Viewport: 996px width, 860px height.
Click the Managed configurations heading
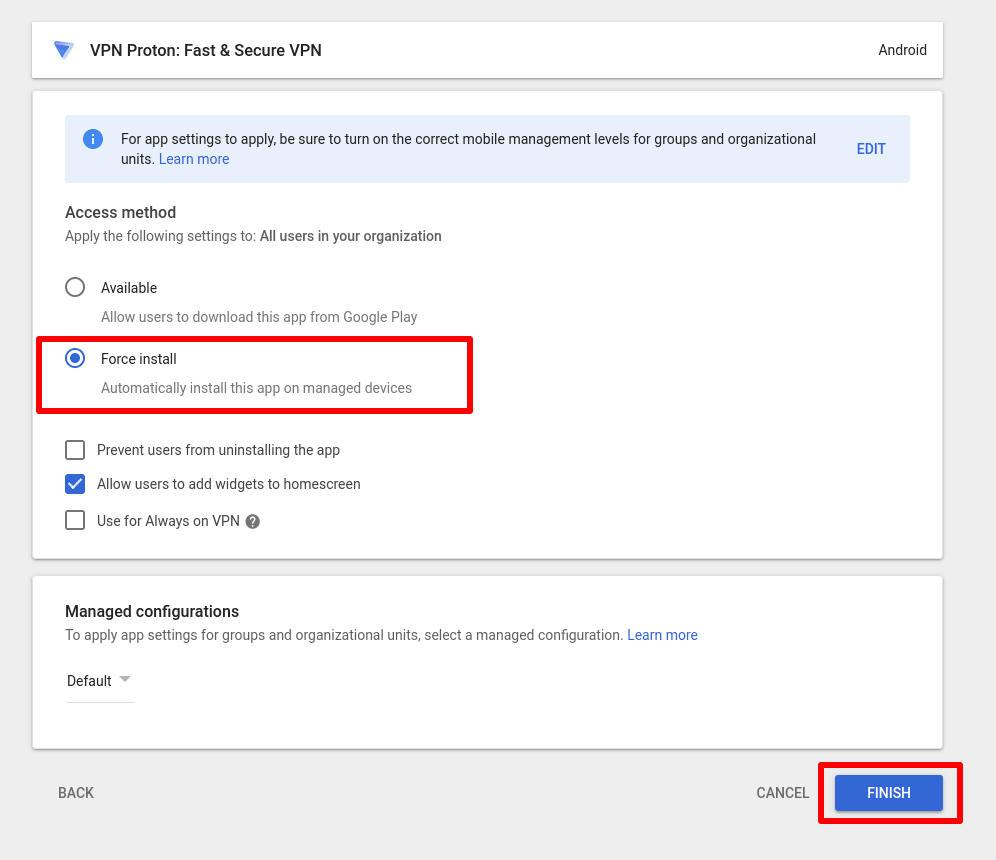[152, 611]
